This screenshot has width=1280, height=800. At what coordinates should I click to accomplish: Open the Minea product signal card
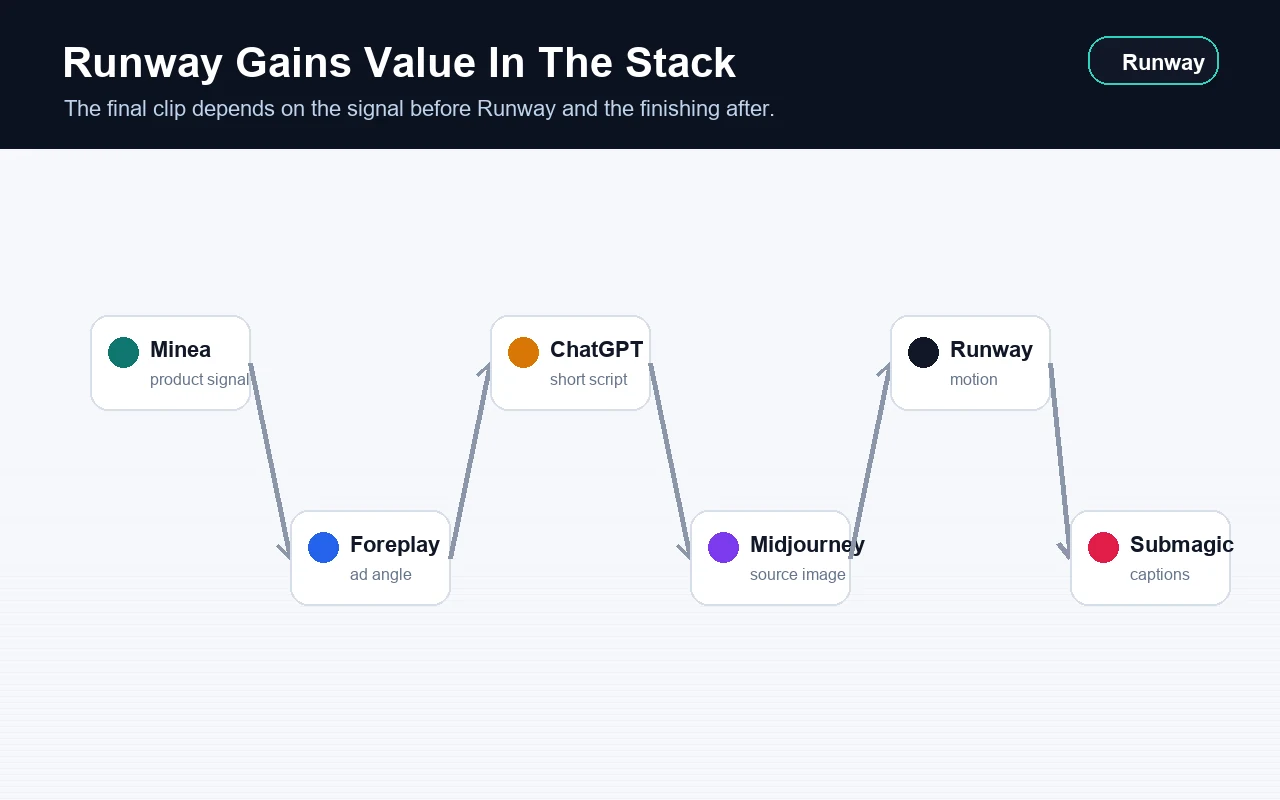point(170,363)
